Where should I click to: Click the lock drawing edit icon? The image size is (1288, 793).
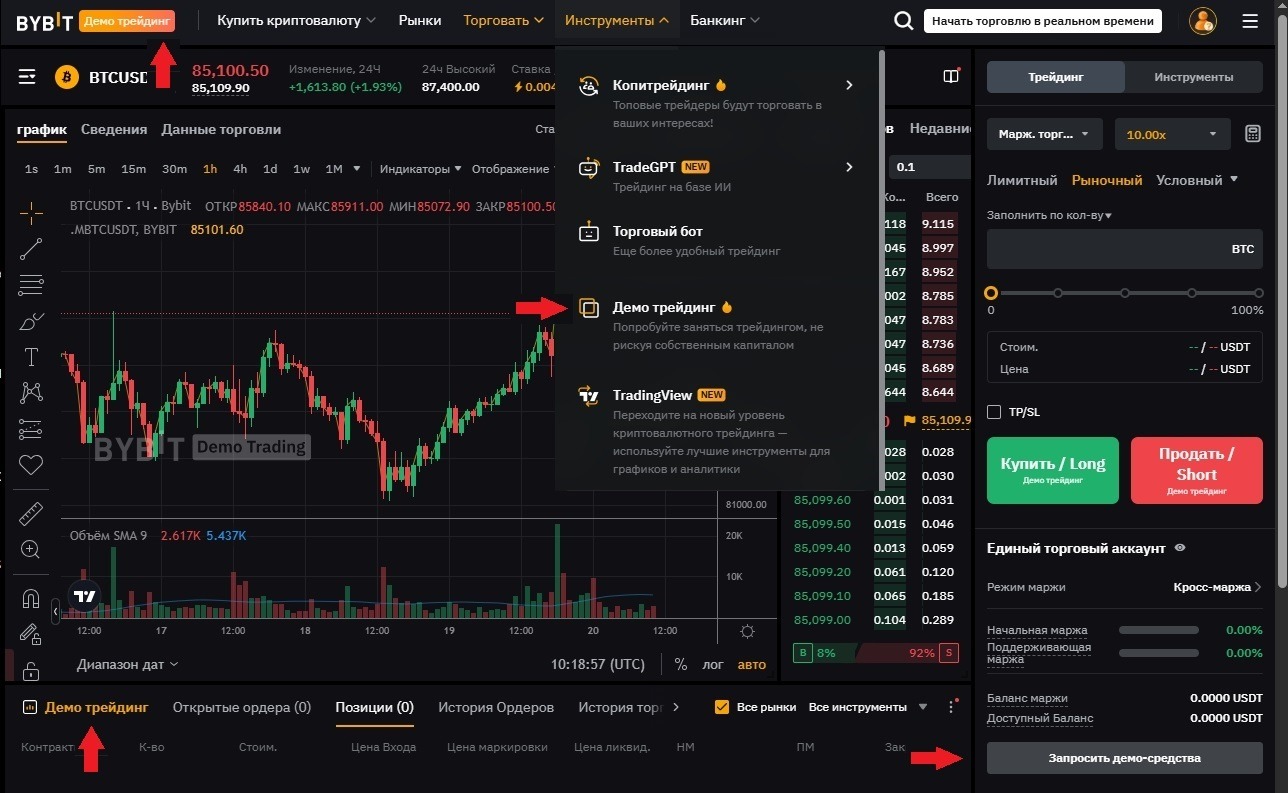click(31, 635)
